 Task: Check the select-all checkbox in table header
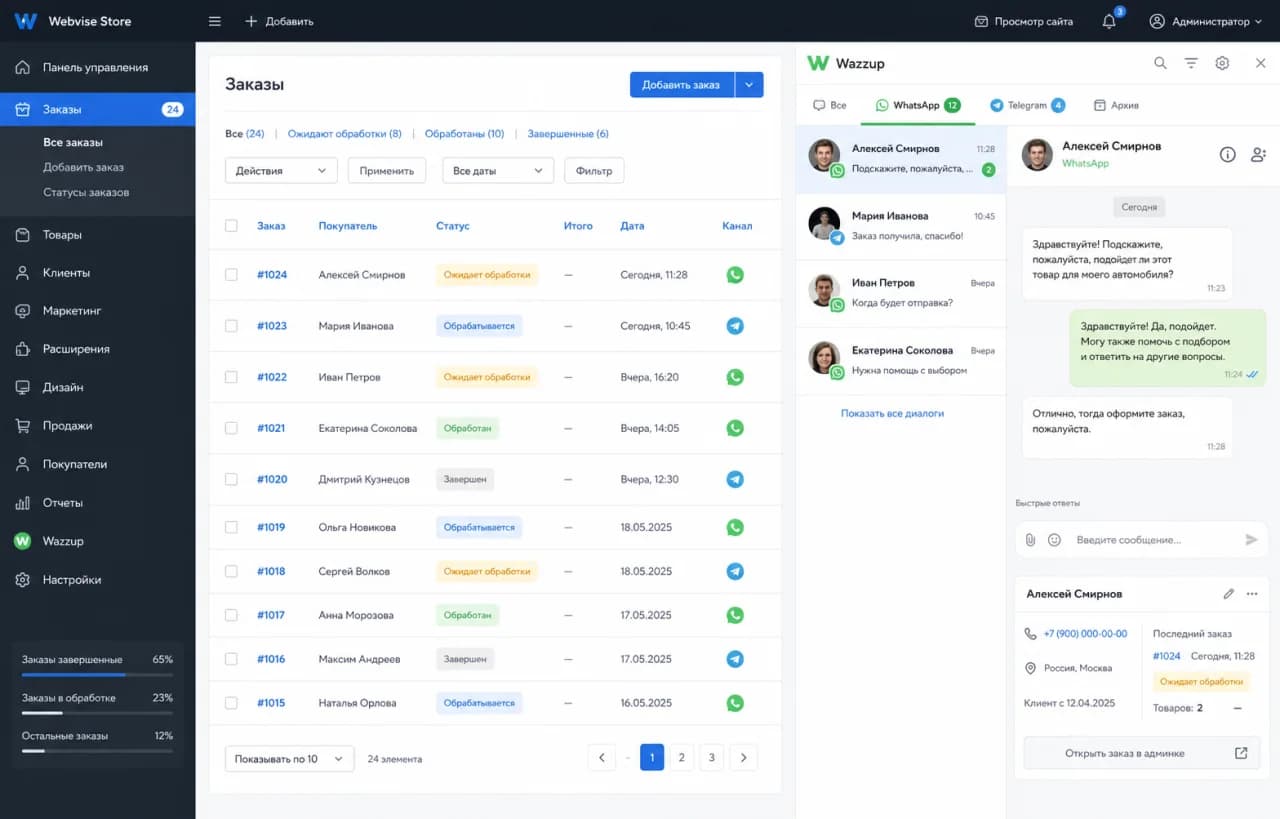[231, 226]
